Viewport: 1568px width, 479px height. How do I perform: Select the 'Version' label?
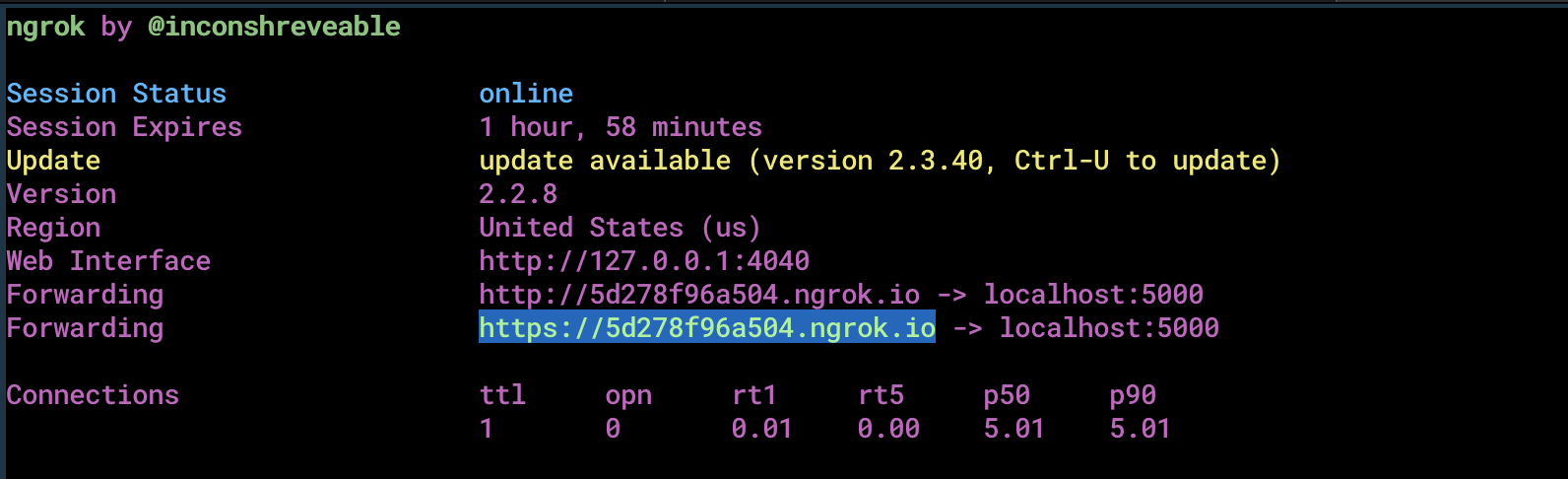tap(61, 194)
